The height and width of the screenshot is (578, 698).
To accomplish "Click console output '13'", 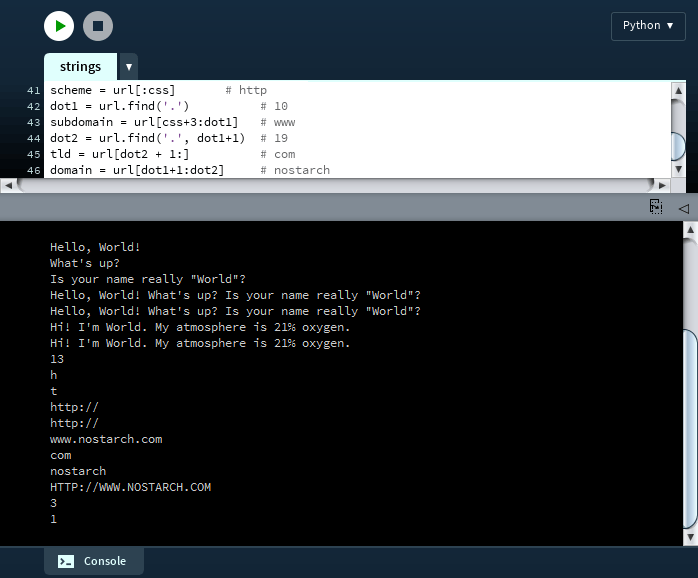I will (x=57, y=359).
